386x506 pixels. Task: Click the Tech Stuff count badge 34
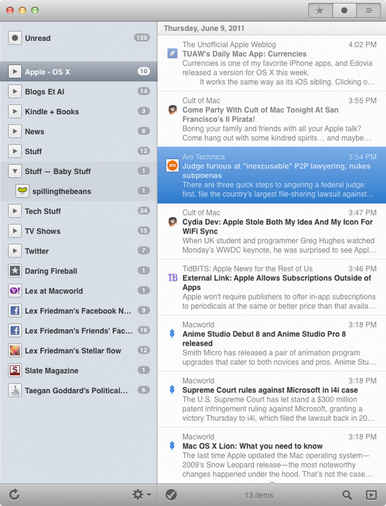pyautogui.click(x=144, y=211)
